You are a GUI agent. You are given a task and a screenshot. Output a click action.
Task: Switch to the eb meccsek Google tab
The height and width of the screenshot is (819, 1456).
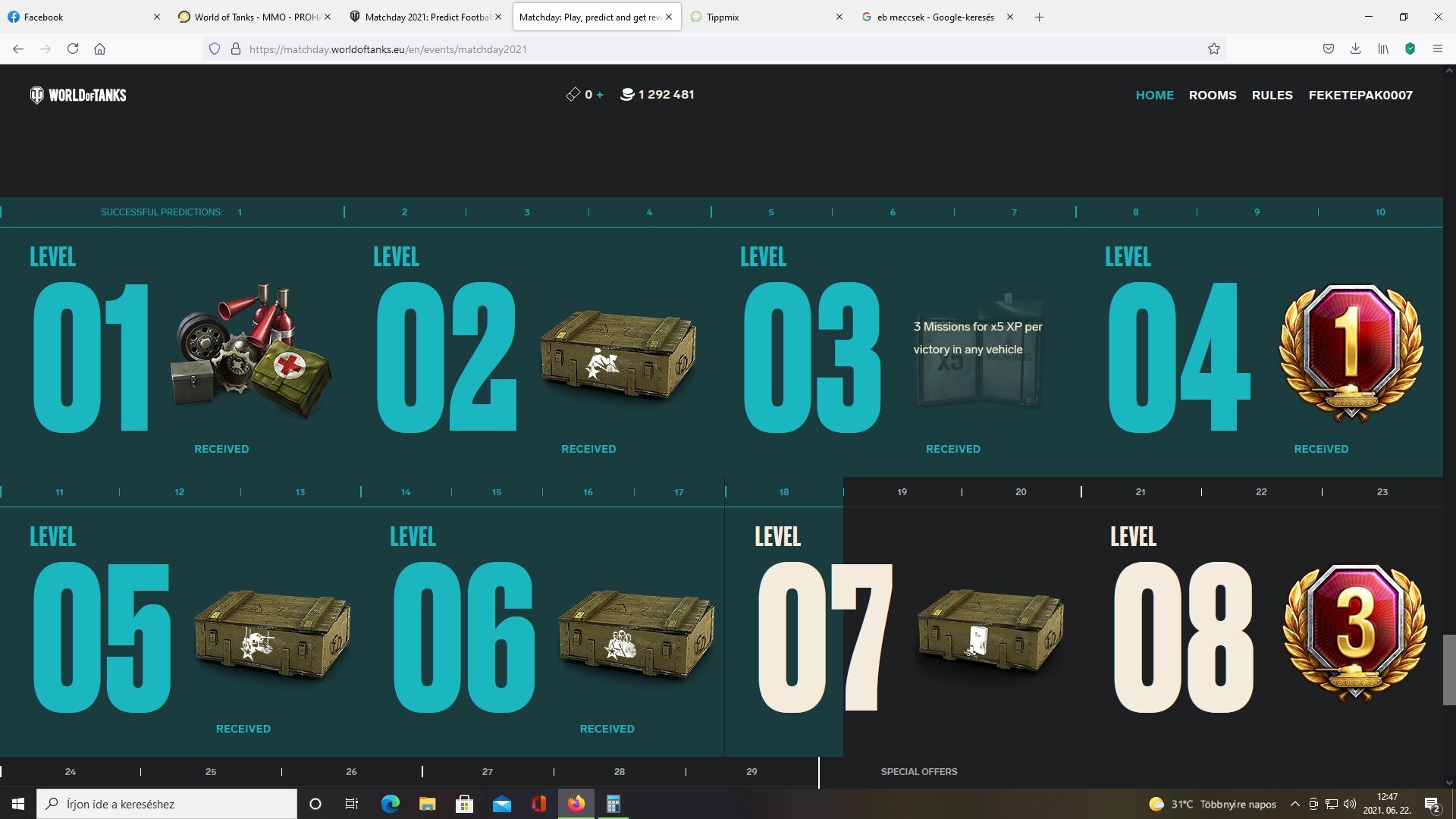[x=937, y=17]
